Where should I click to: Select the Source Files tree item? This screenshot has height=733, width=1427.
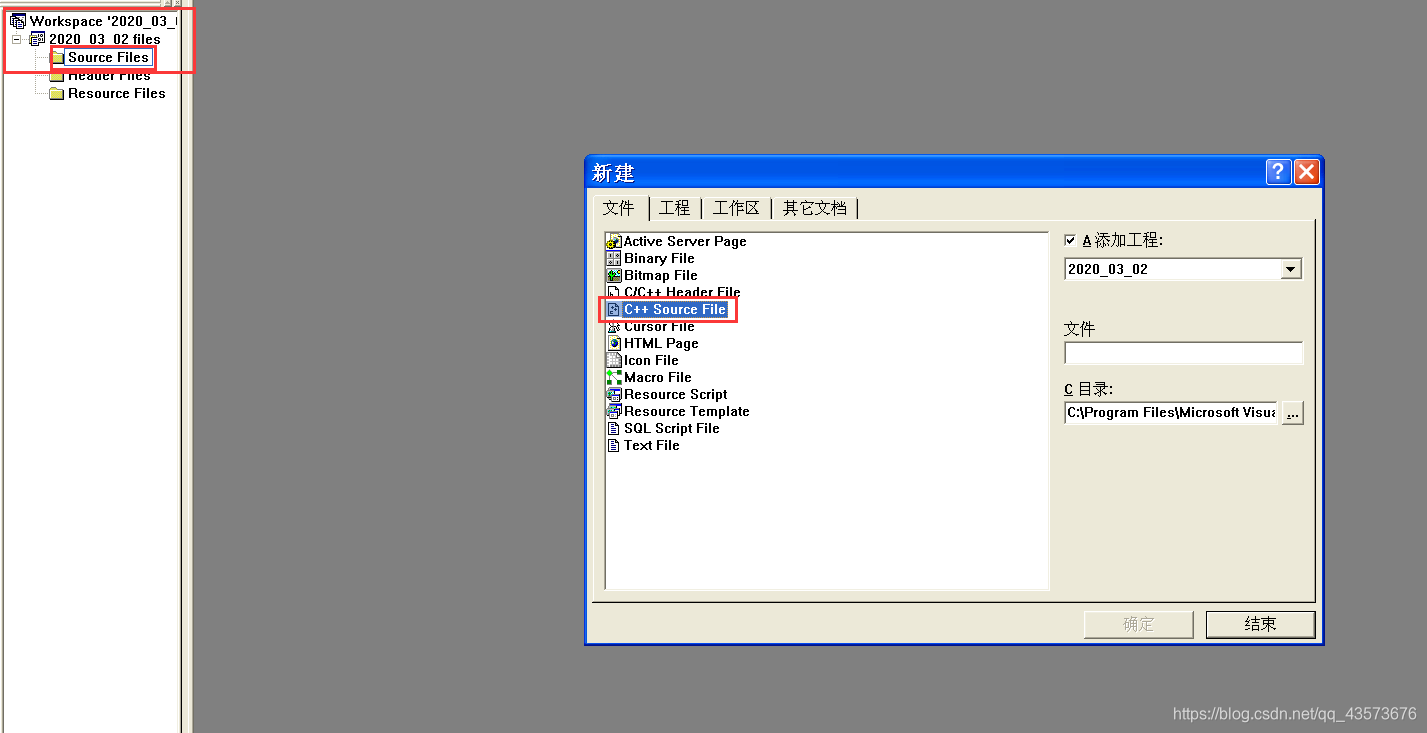point(108,57)
